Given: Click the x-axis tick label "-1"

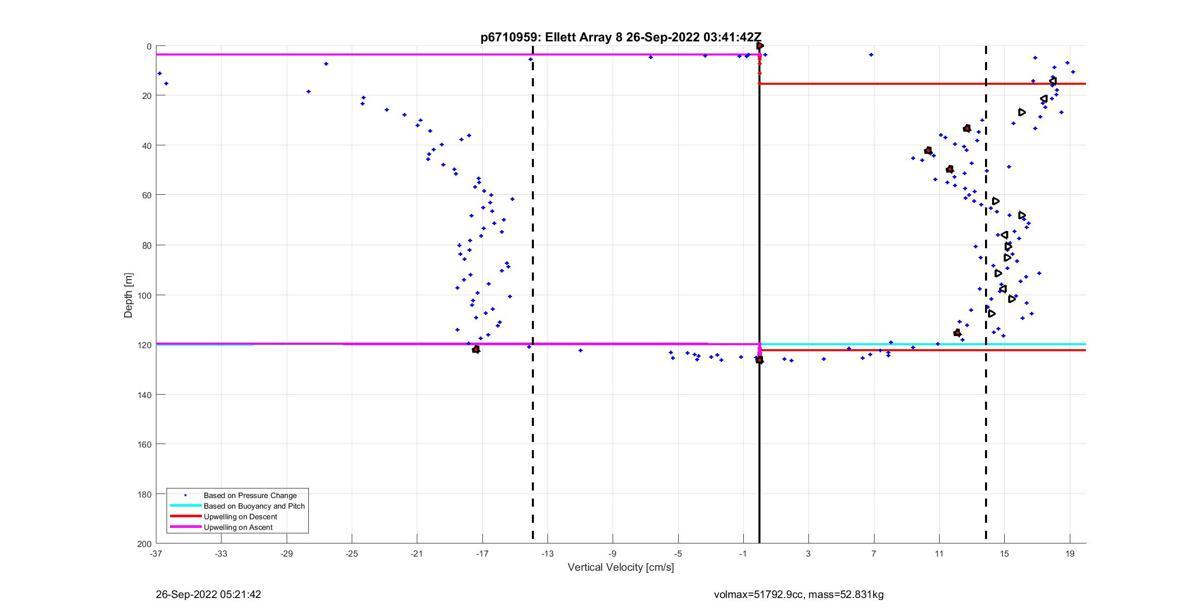Looking at the screenshot, I should (743, 553).
